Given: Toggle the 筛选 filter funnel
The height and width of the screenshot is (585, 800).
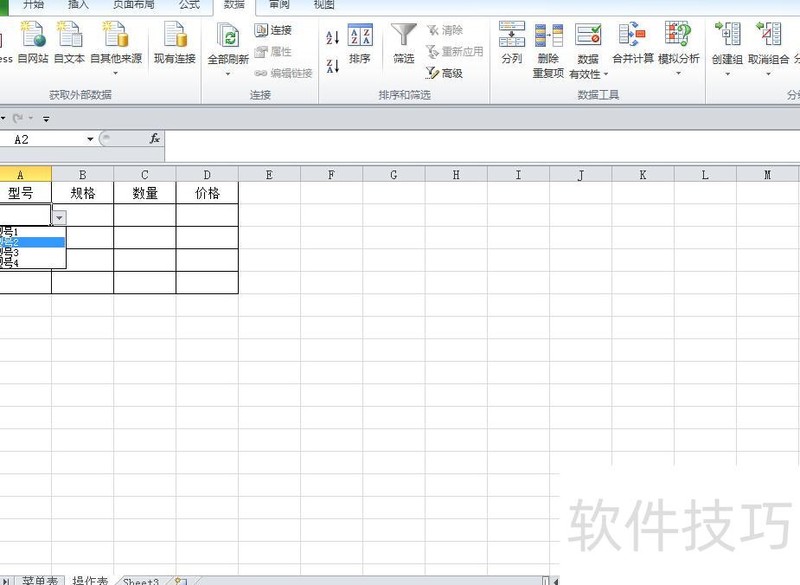Looking at the screenshot, I should coord(404,44).
